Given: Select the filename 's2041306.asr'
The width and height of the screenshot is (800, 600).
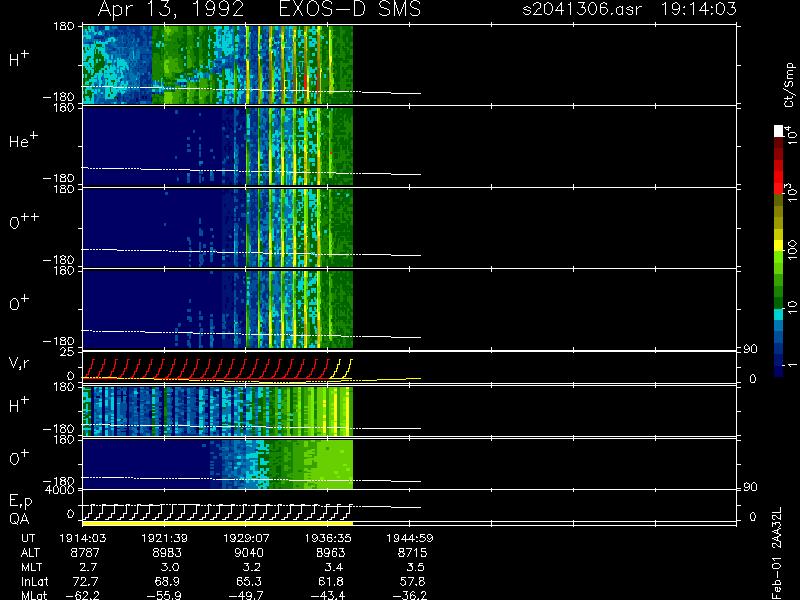Looking at the screenshot, I should coord(582,9).
